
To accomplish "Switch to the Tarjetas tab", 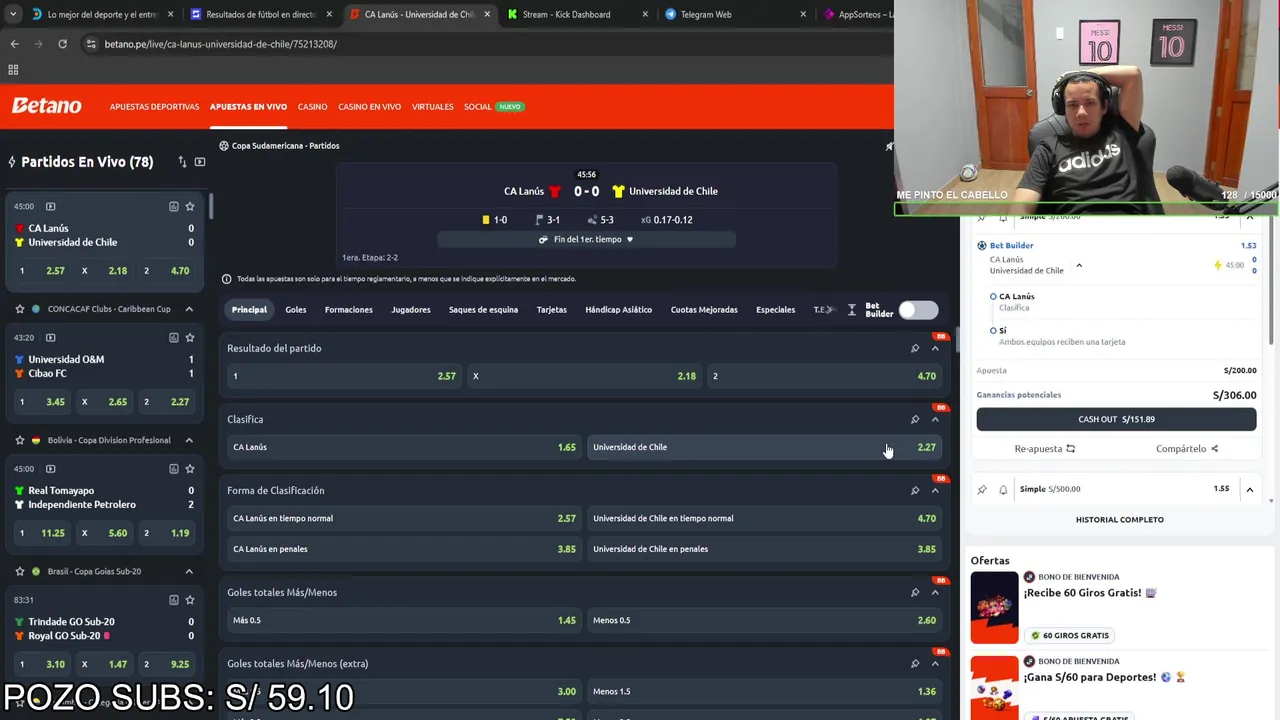I will [x=551, y=310].
